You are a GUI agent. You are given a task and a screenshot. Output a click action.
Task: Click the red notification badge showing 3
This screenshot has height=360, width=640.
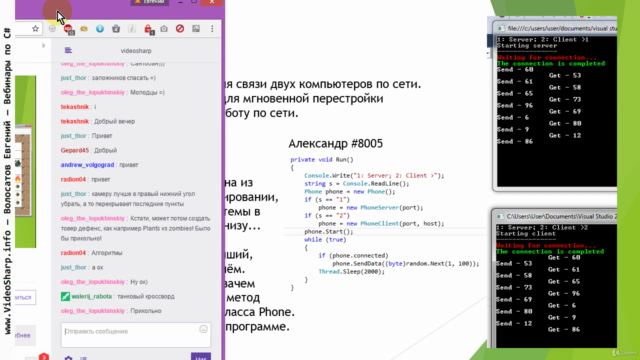click(44, 357)
